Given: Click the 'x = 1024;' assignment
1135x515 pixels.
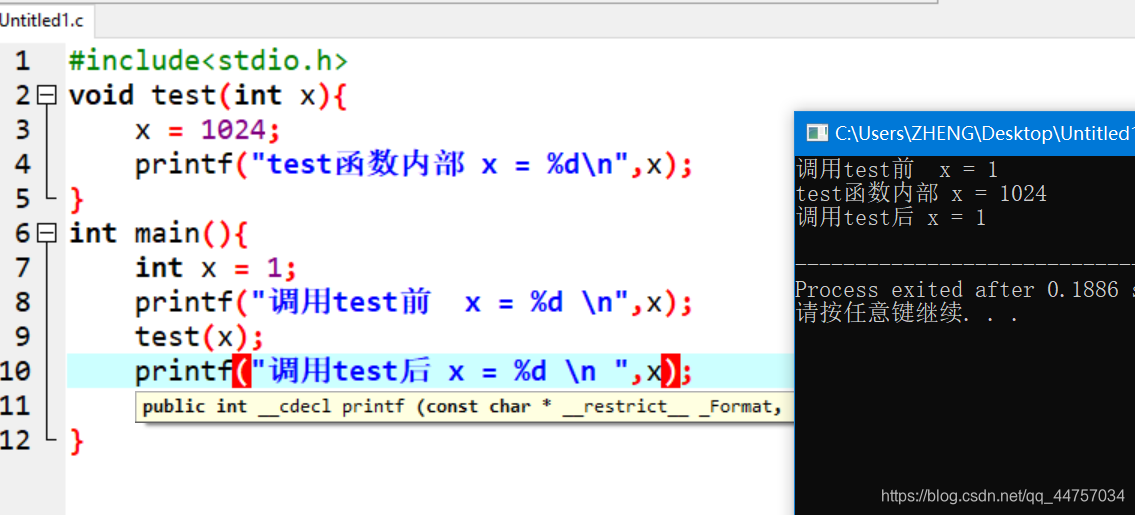Looking at the screenshot, I should pos(207,130).
